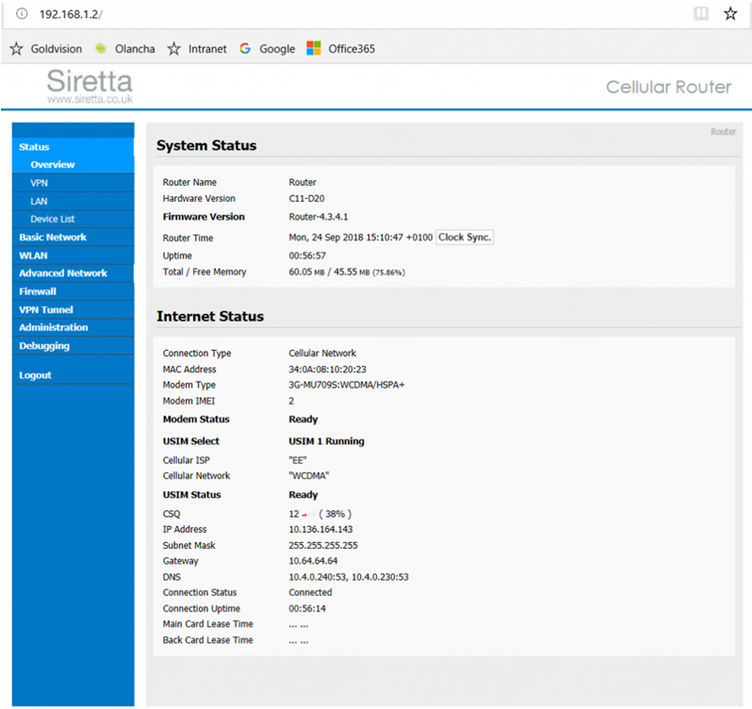Open the Device List page
752x709 pixels.
(x=73, y=219)
